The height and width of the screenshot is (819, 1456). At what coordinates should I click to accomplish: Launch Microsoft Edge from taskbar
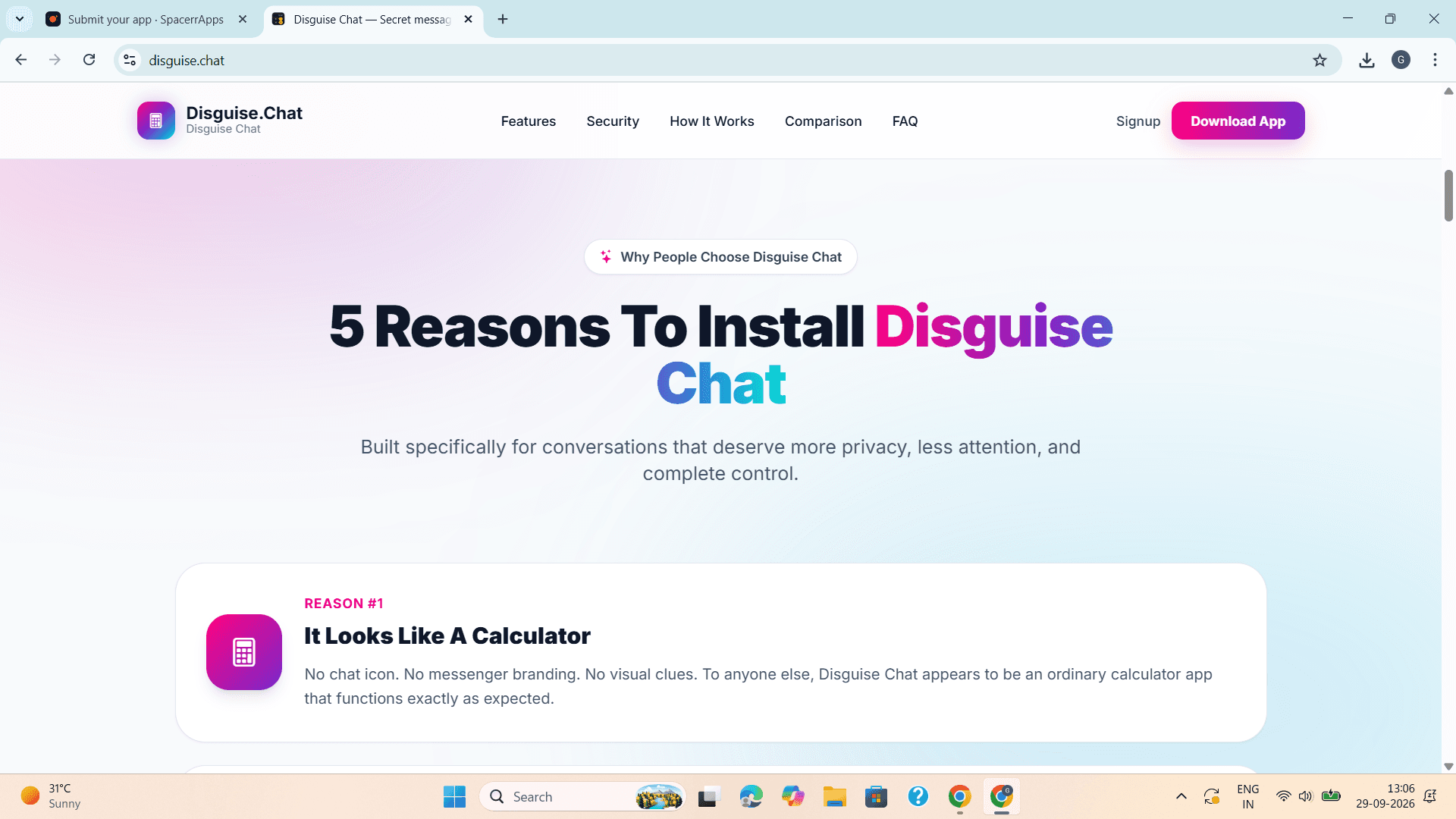pos(751,796)
